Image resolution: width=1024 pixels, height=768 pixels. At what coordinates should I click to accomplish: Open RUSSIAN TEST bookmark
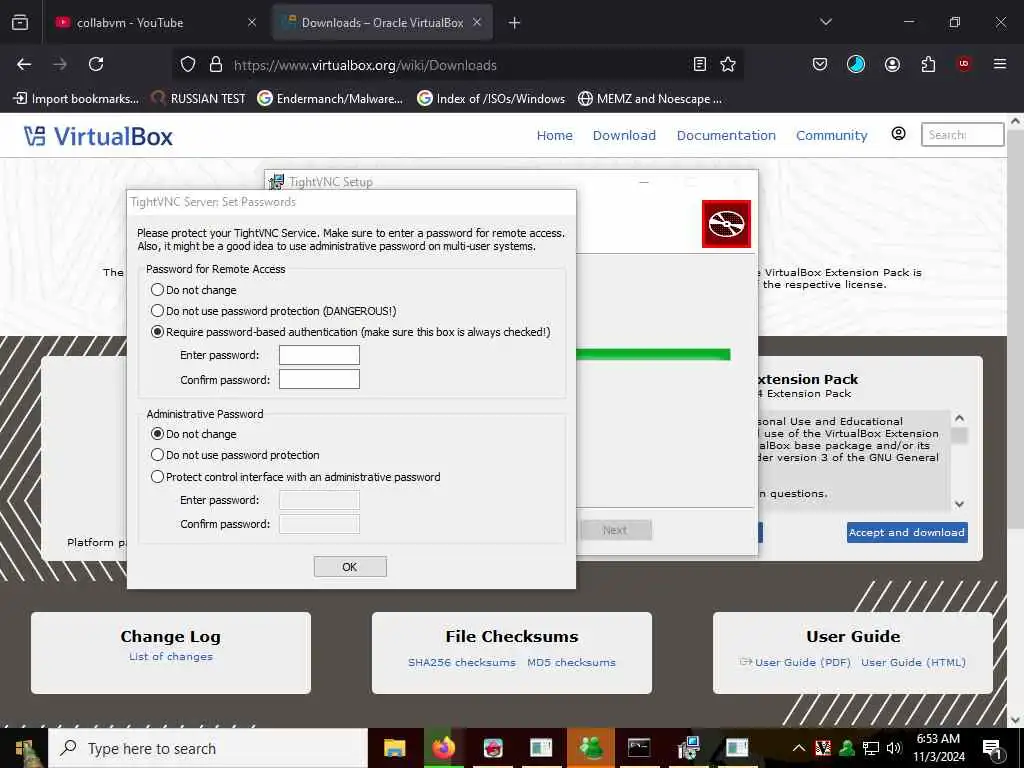(198, 99)
